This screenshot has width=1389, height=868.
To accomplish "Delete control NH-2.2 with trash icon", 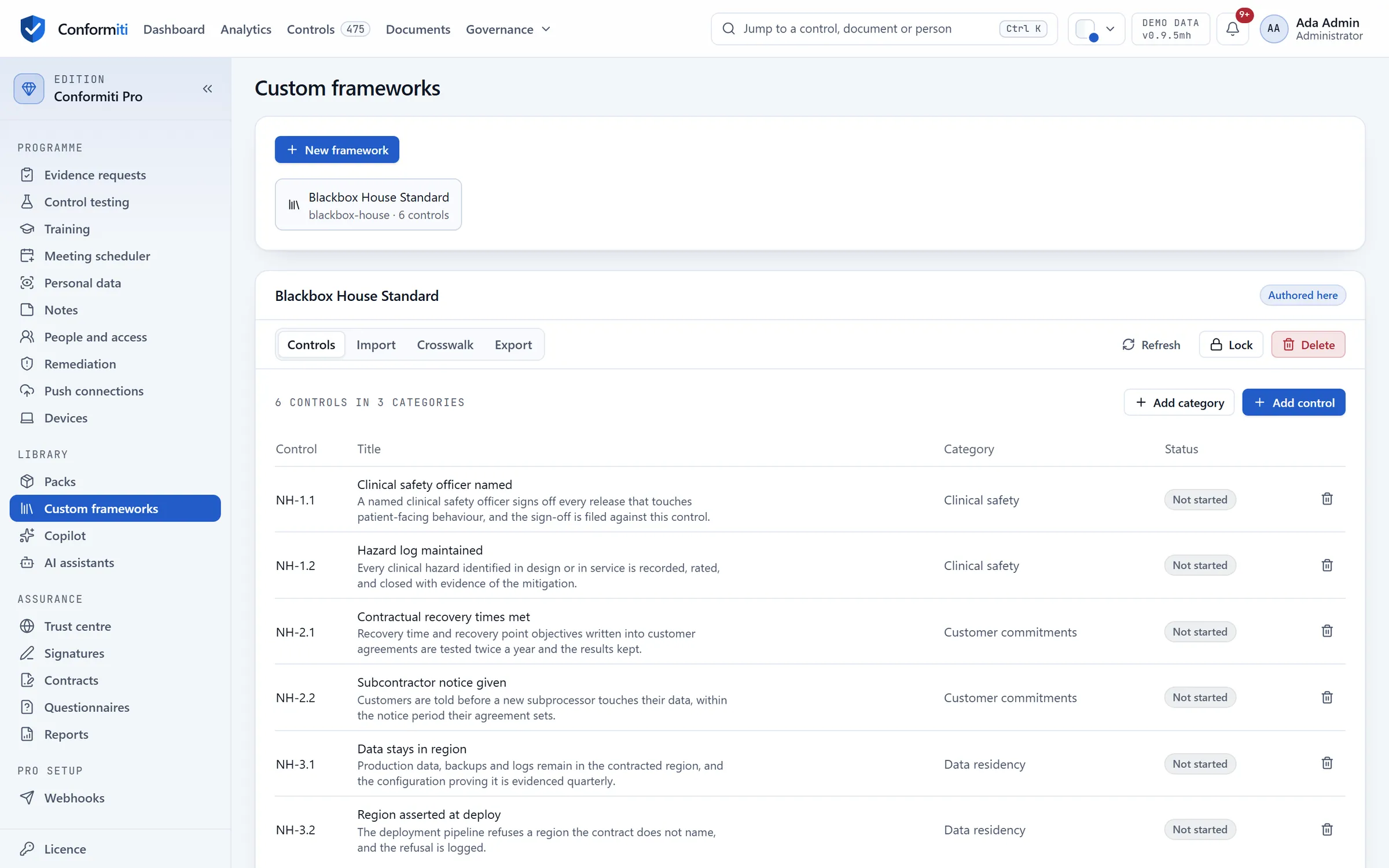I will 1327,697.
